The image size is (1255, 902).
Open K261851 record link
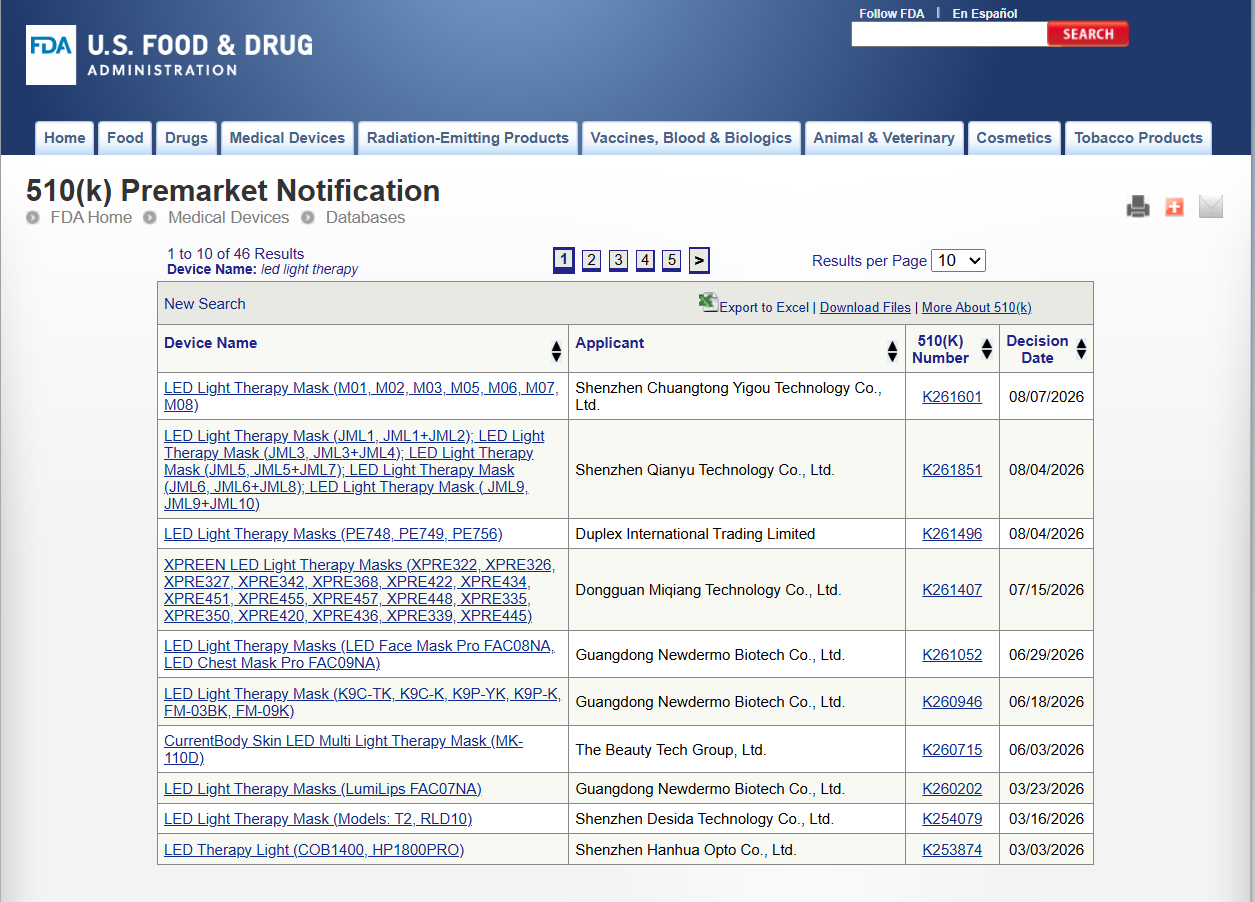pos(952,470)
